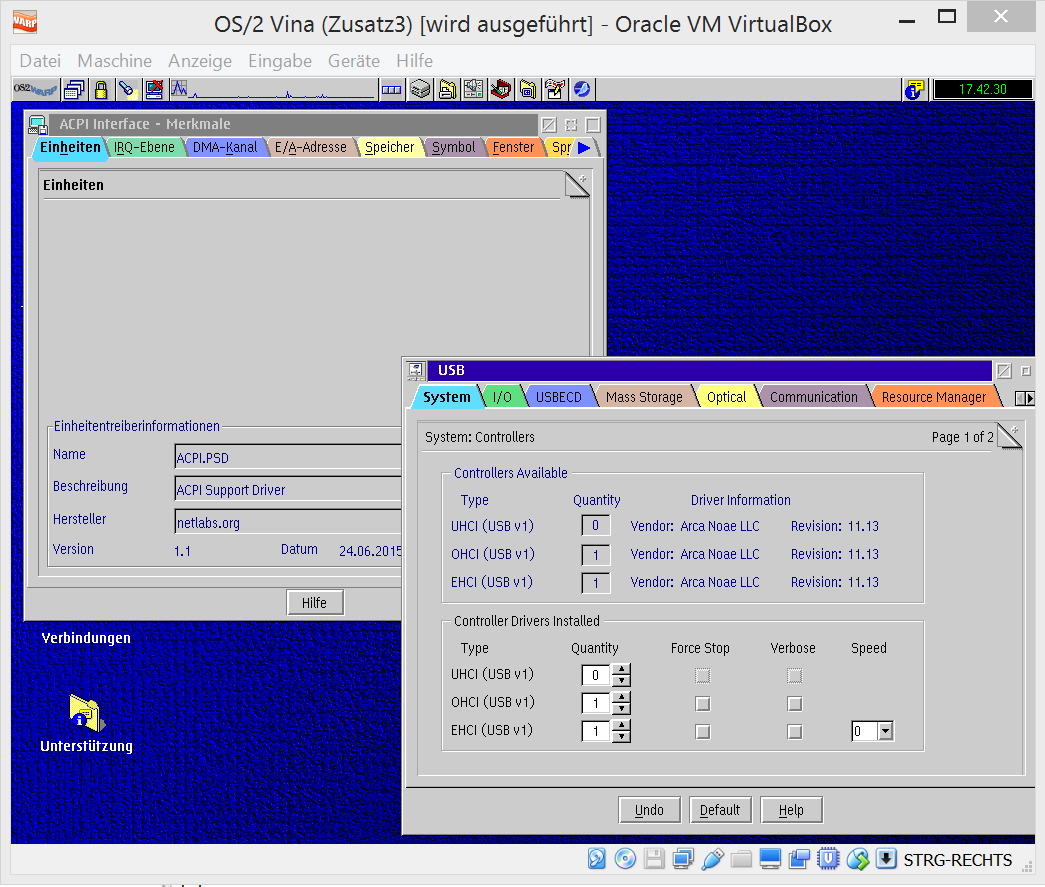The image size is (1045, 887).
Task: Launch the blue globe browser tray icon
Action: (581, 89)
